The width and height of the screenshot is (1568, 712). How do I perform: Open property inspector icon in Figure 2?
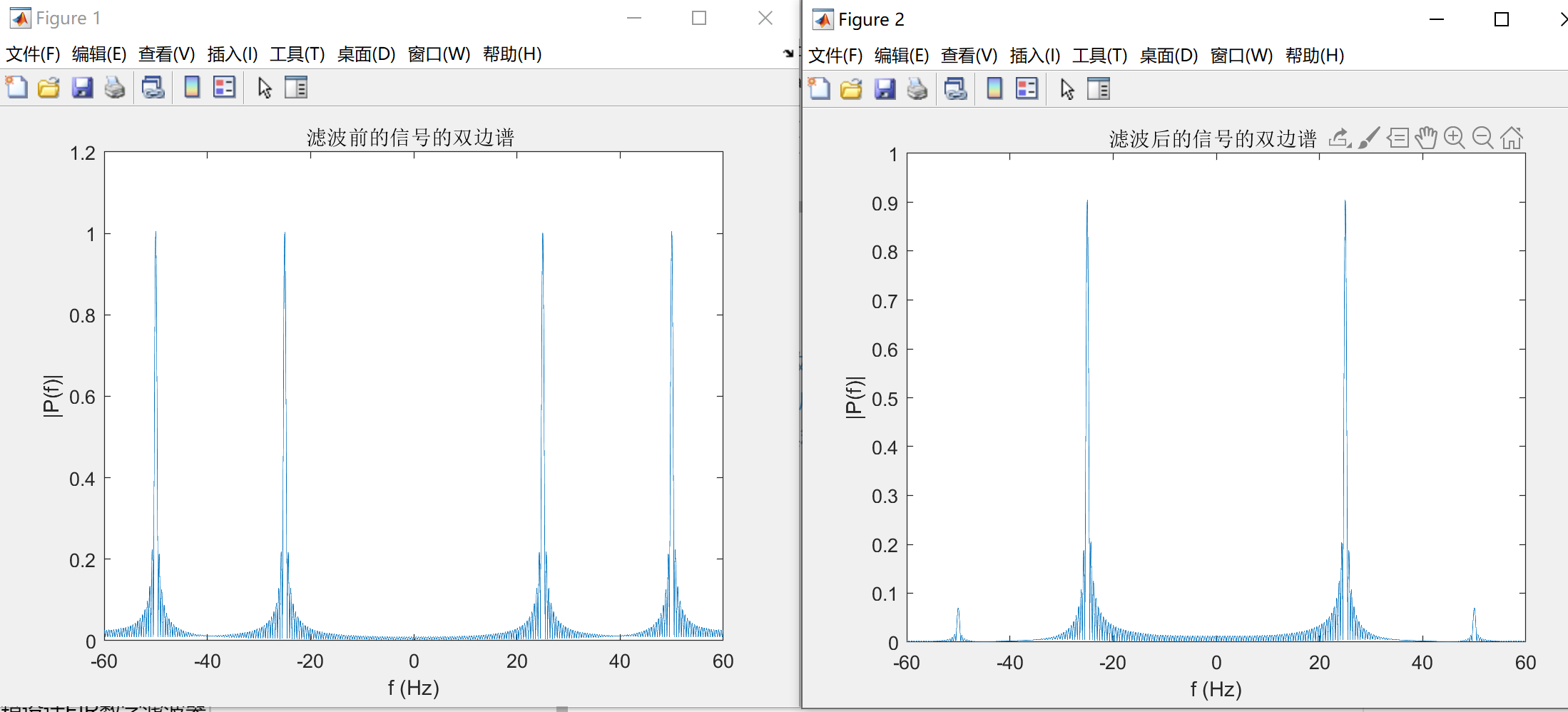coord(1099,88)
